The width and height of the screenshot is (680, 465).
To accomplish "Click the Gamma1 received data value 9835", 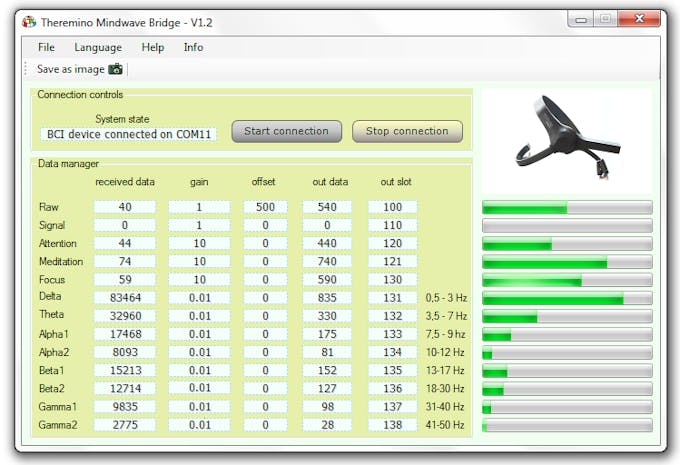I will click(x=125, y=407).
